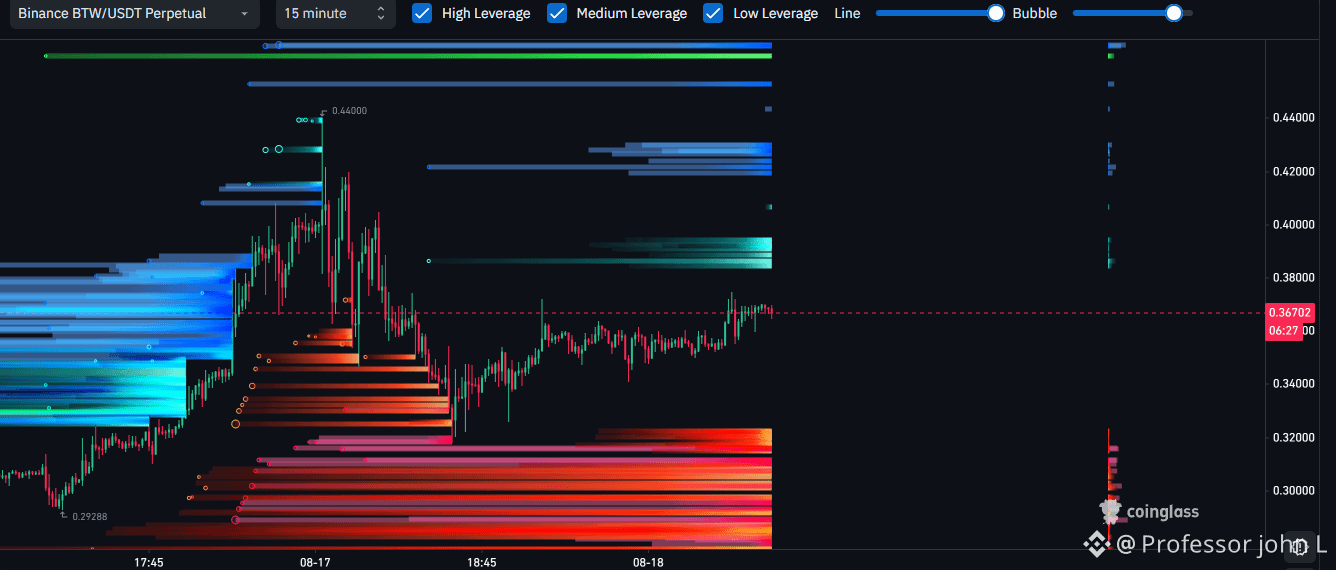Uncheck the Medium Leverage checkbox

click(x=557, y=13)
